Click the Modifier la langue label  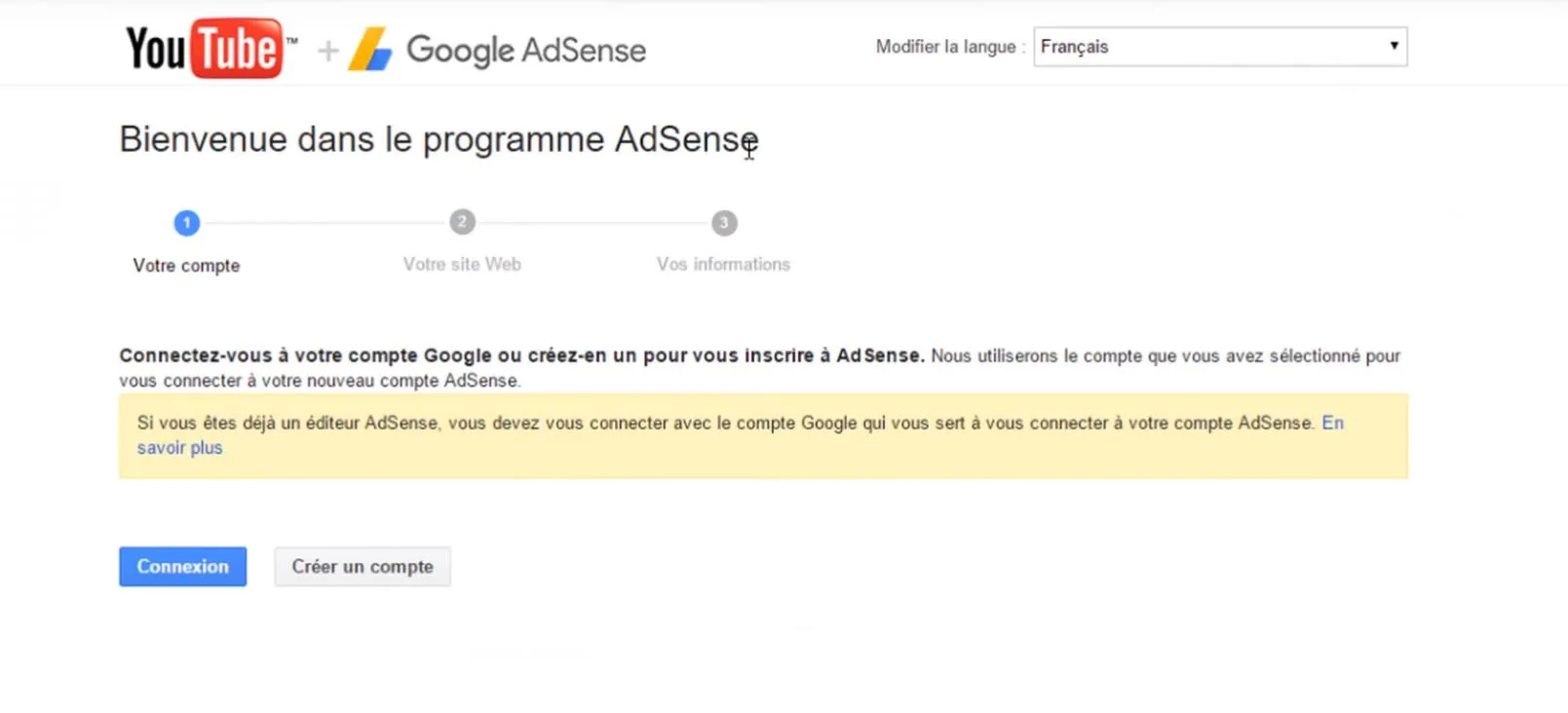tap(945, 47)
